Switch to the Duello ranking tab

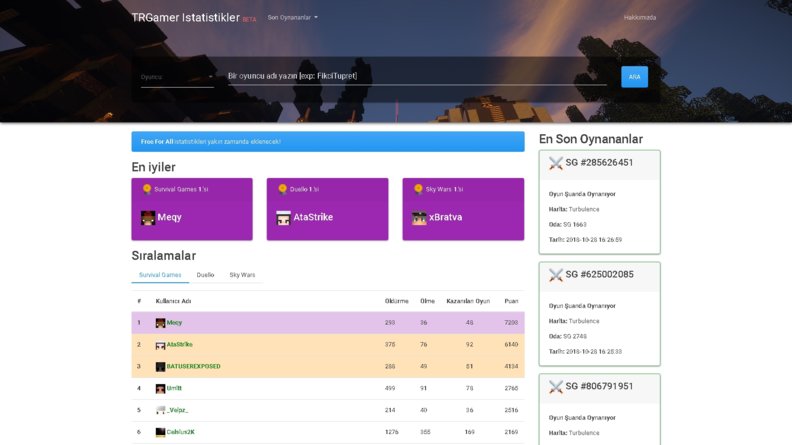pyautogui.click(x=205, y=275)
